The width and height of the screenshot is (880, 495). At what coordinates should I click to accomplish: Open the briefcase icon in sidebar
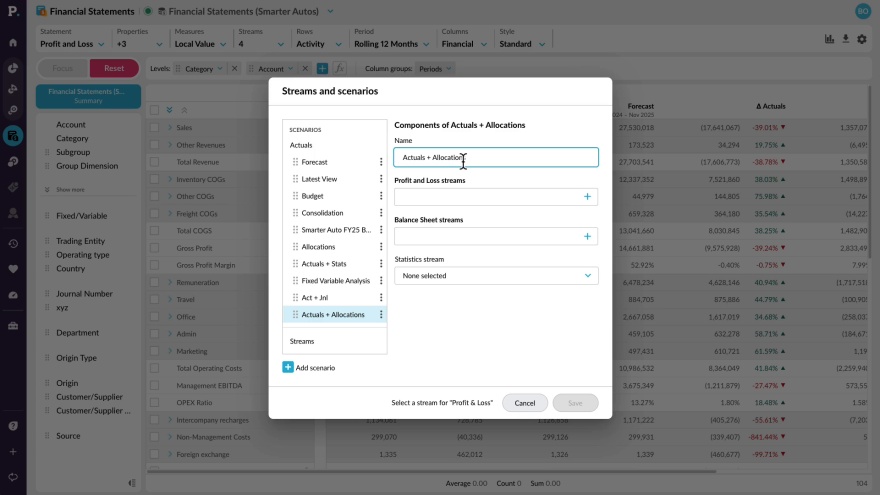click(13, 326)
